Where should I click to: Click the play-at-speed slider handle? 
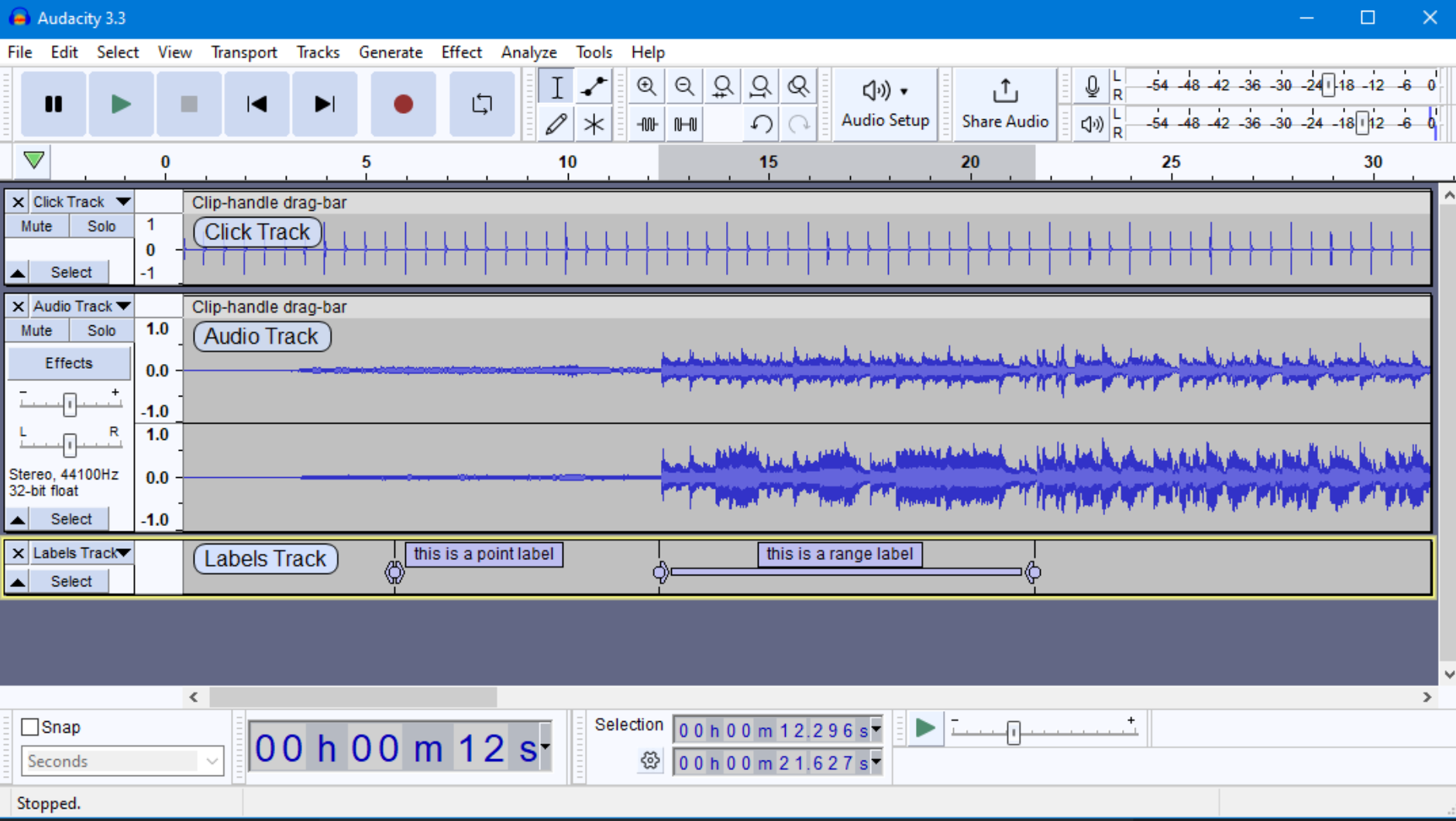click(x=1013, y=732)
